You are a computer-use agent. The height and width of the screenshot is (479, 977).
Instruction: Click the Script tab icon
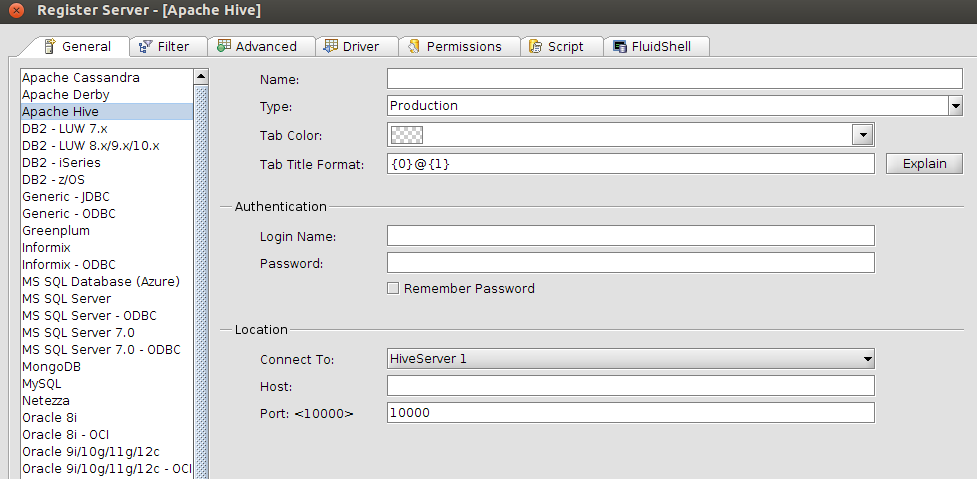pyautogui.click(x=535, y=46)
